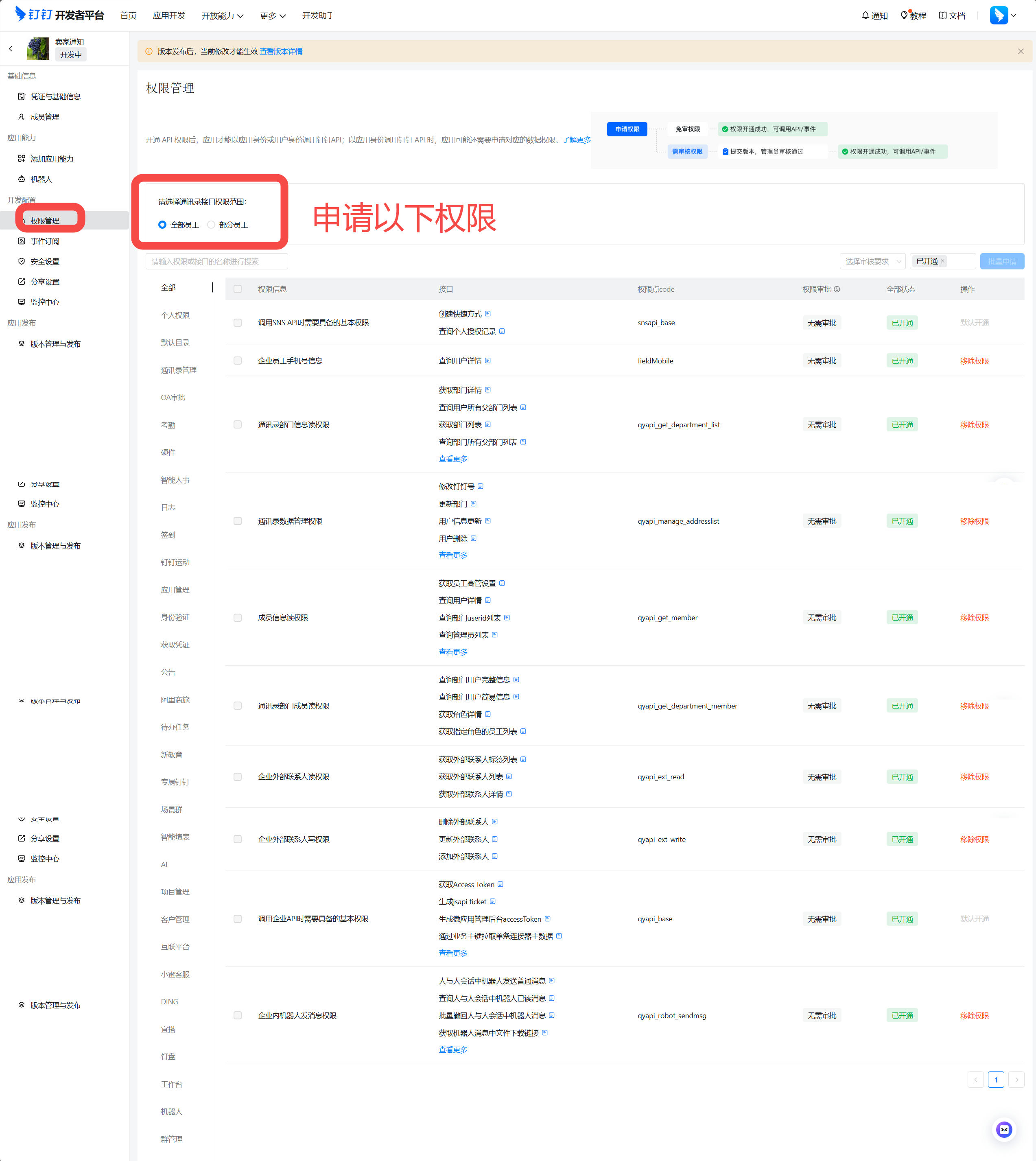Expand 查看更多 under 成员信息读权限
Image resolution: width=1036 pixels, height=1161 pixels.
[453, 652]
